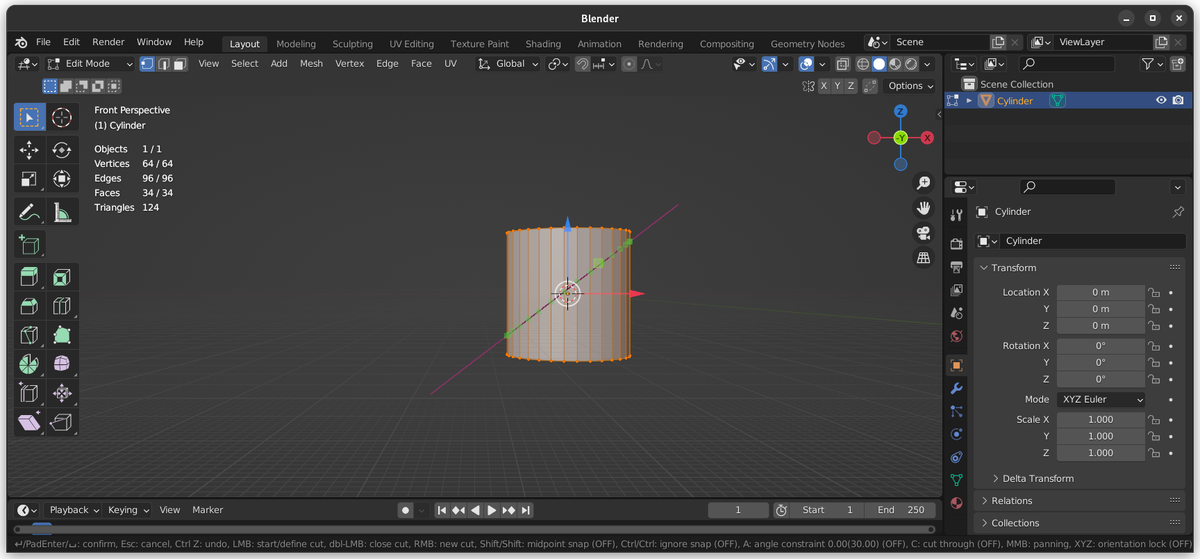The width and height of the screenshot is (1200, 559).
Task: Choose the Rip Region tool
Action: pyautogui.click(x=62, y=422)
